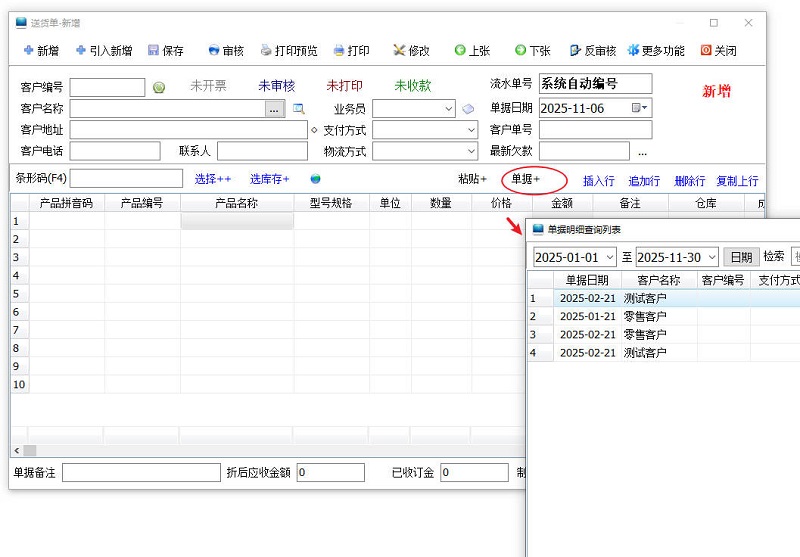
Task: Click the 追加行 link
Action: pyautogui.click(x=644, y=181)
